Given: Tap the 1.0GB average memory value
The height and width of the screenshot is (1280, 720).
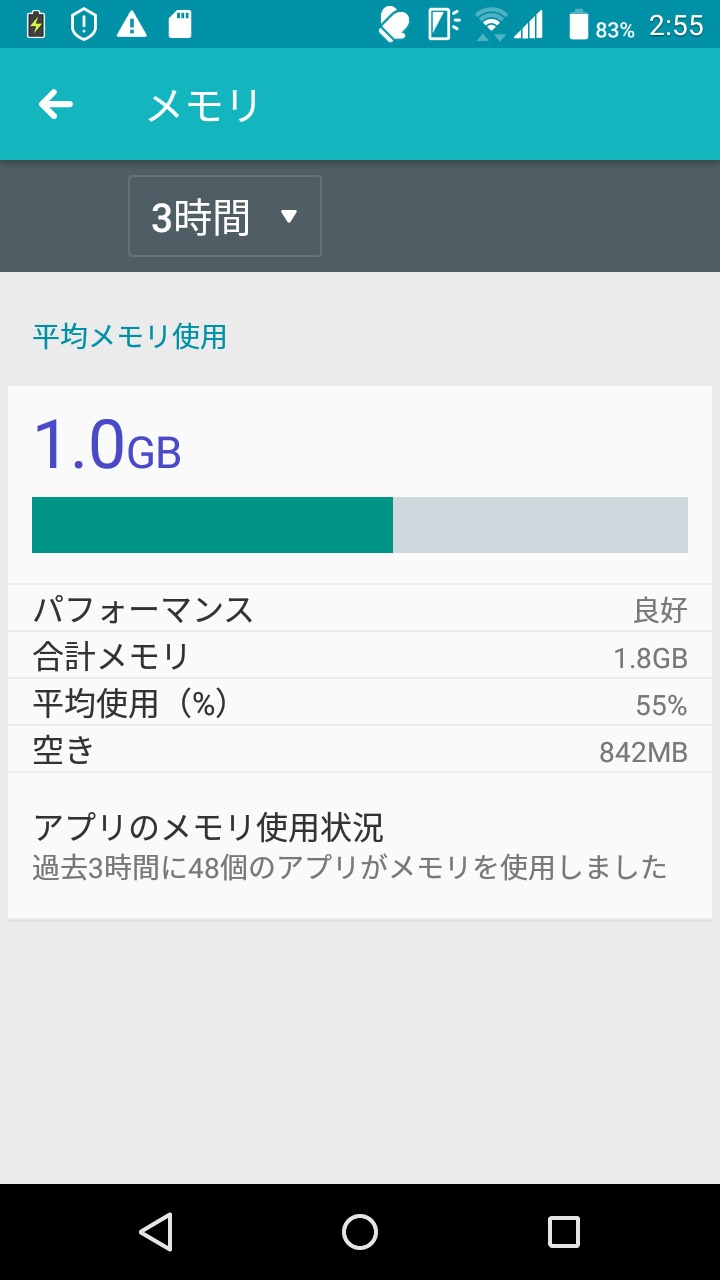Looking at the screenshot, I should tap(107, 445).
